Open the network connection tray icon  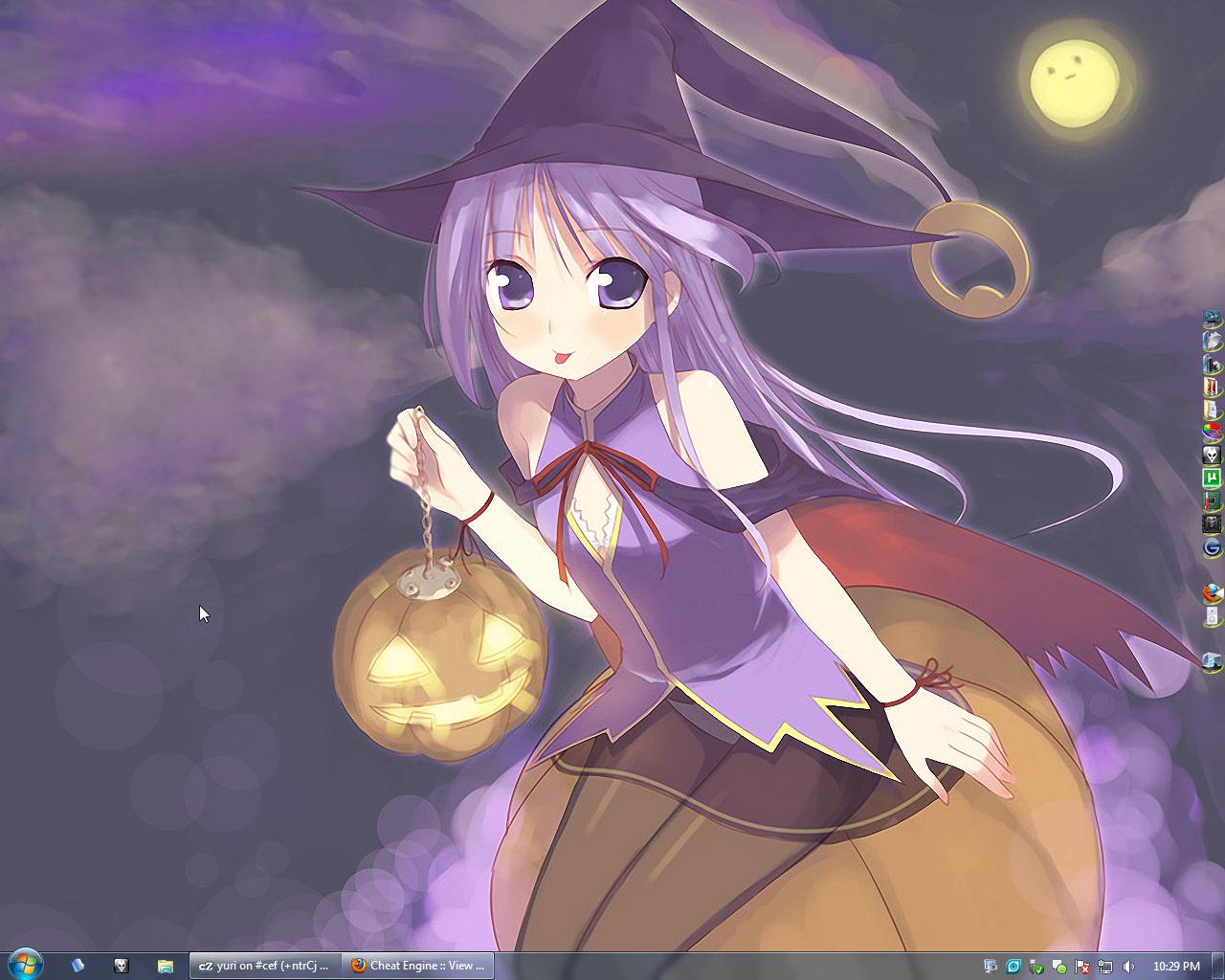point(1105,966)
